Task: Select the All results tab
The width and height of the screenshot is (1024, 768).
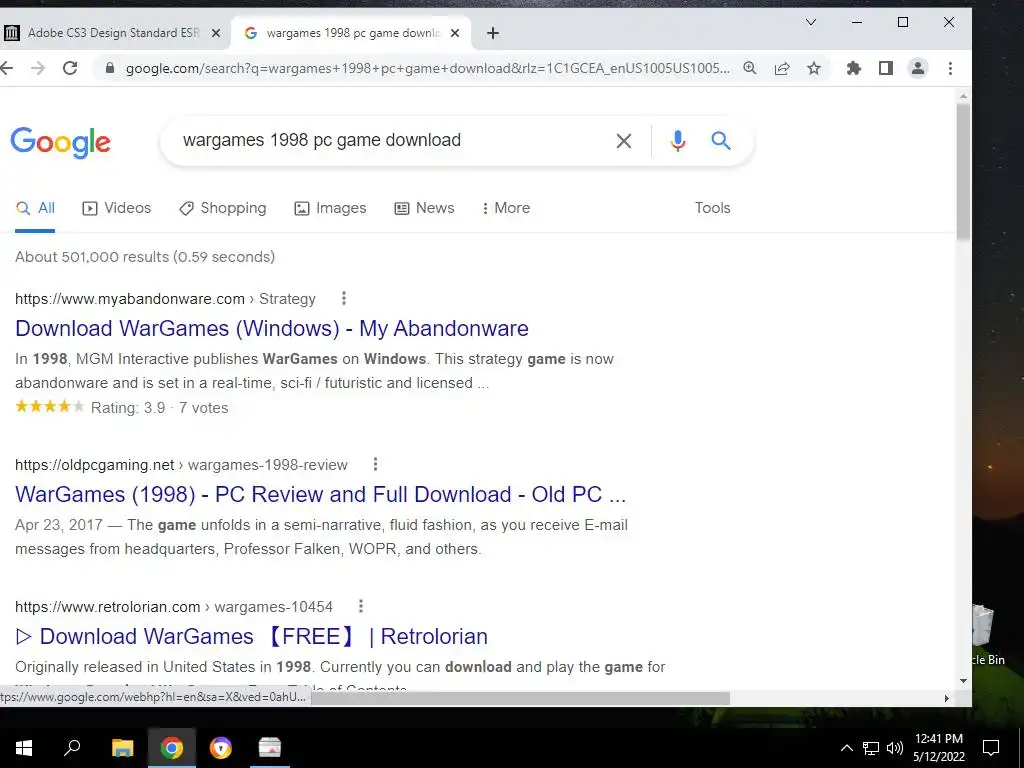Action: 35,208
